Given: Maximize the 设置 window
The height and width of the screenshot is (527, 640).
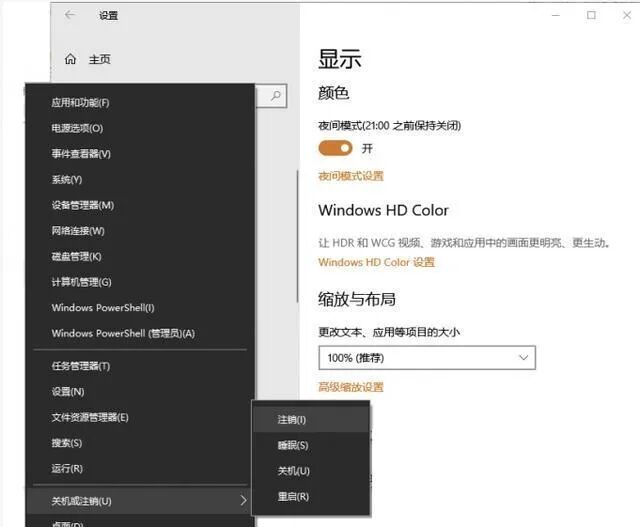Looking at the screenshot, I should coord(591,16).
